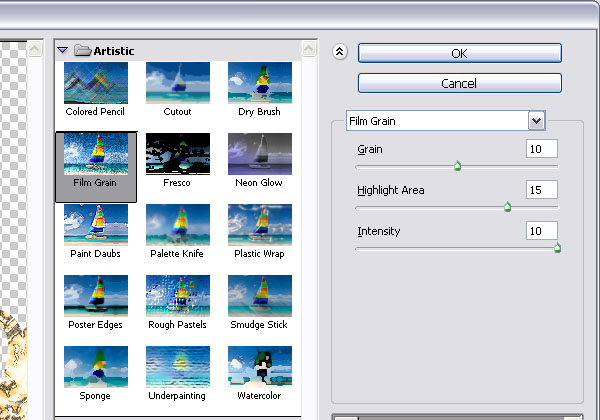The height and width of the screenshot is (420, 600).
Task: Choose the Poster Edges filter thumbnail
Action: [x=95, y=297]
